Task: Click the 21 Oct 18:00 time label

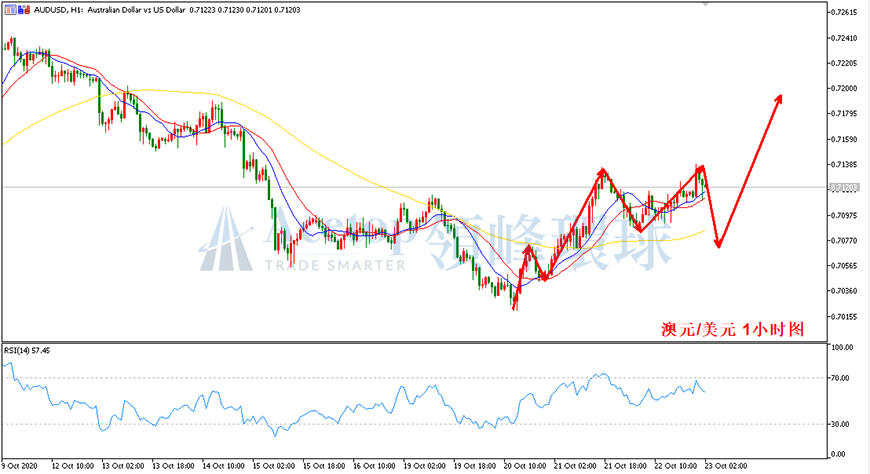Action: [x=627, y=466]
